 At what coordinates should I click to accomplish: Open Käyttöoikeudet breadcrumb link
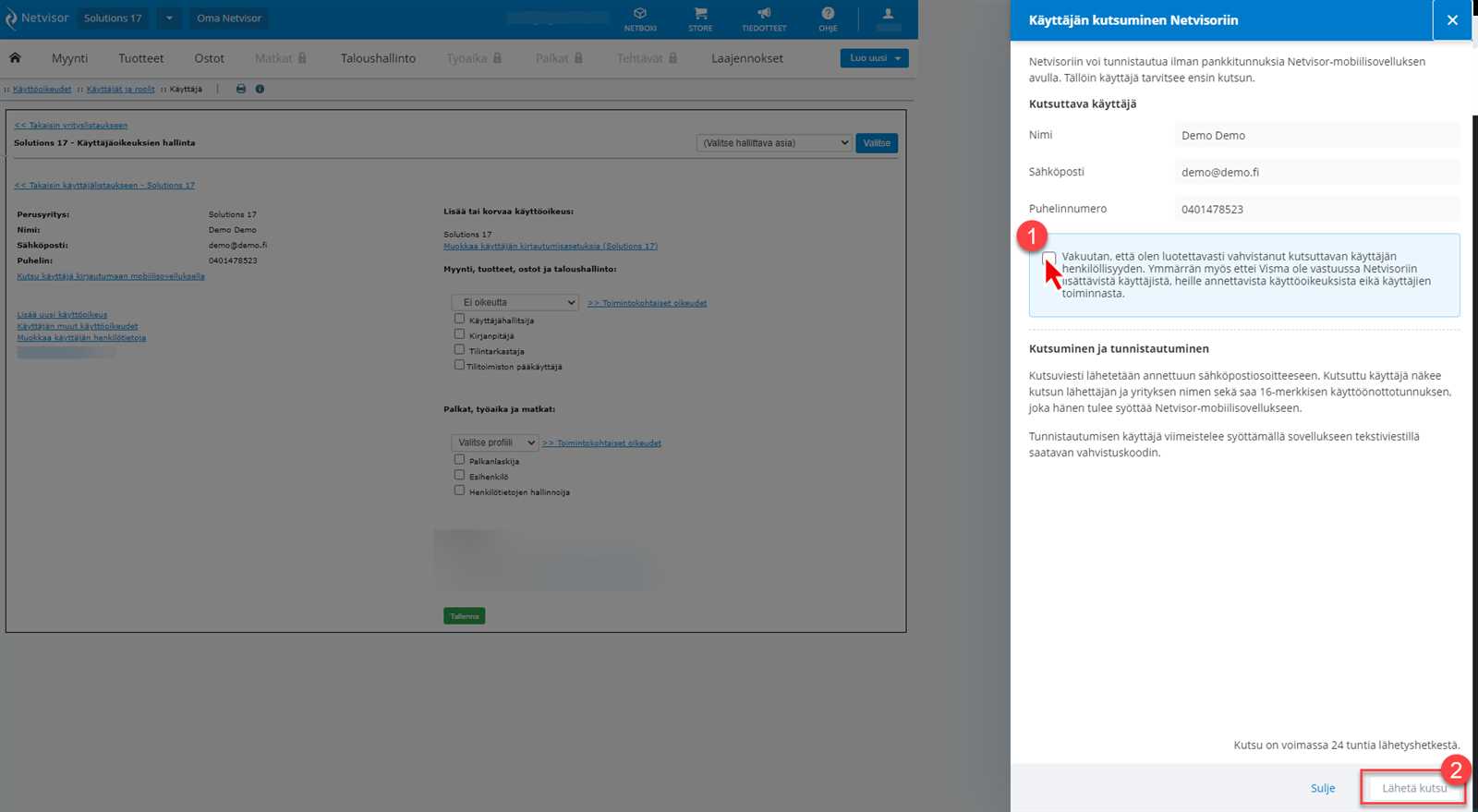(42, 90)
